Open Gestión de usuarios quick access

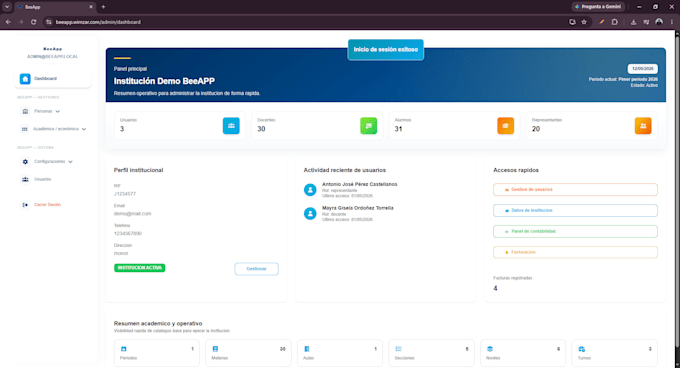coord(575,190)
